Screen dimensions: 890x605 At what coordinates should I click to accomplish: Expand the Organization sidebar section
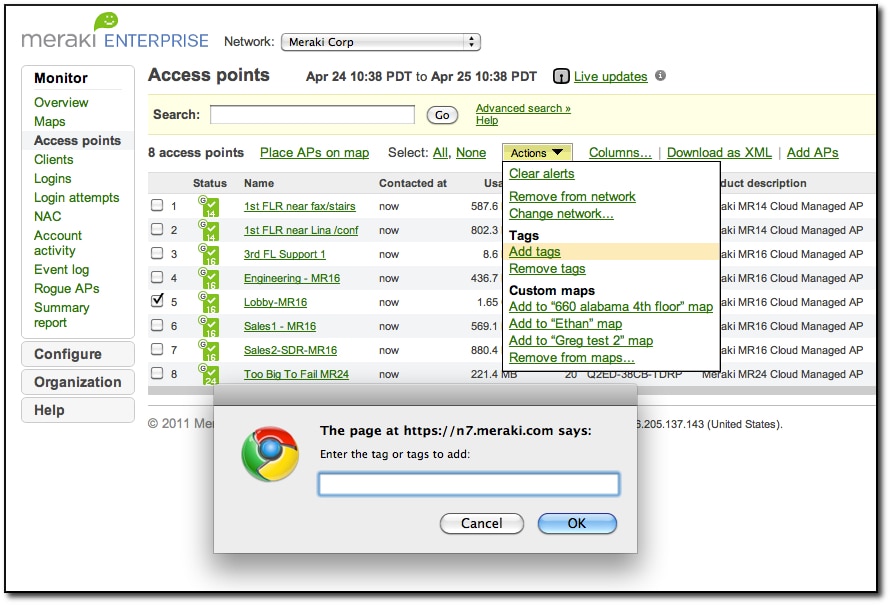tap(78, 382)
